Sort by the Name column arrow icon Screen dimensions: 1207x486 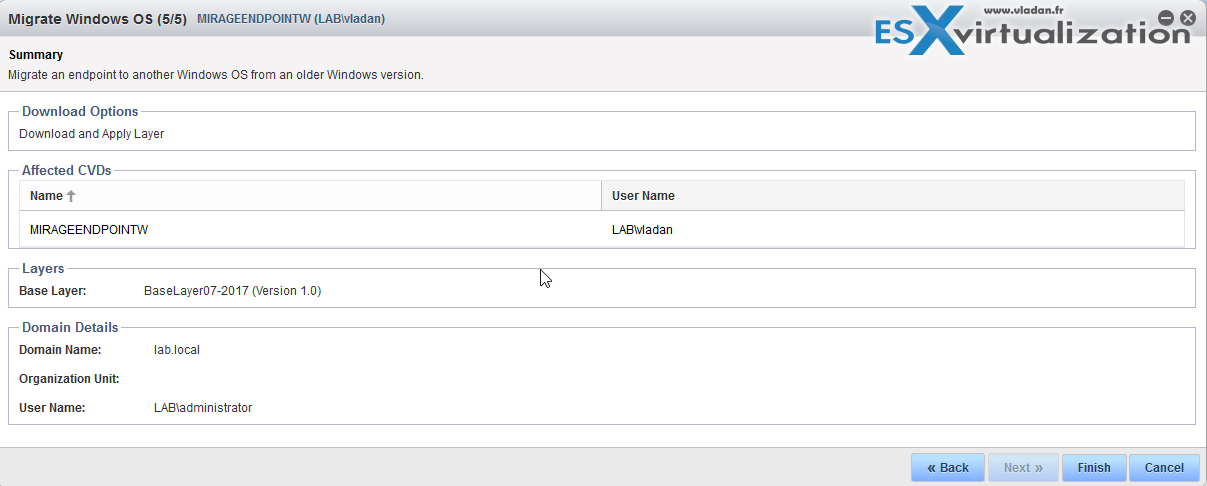point(71,196)
